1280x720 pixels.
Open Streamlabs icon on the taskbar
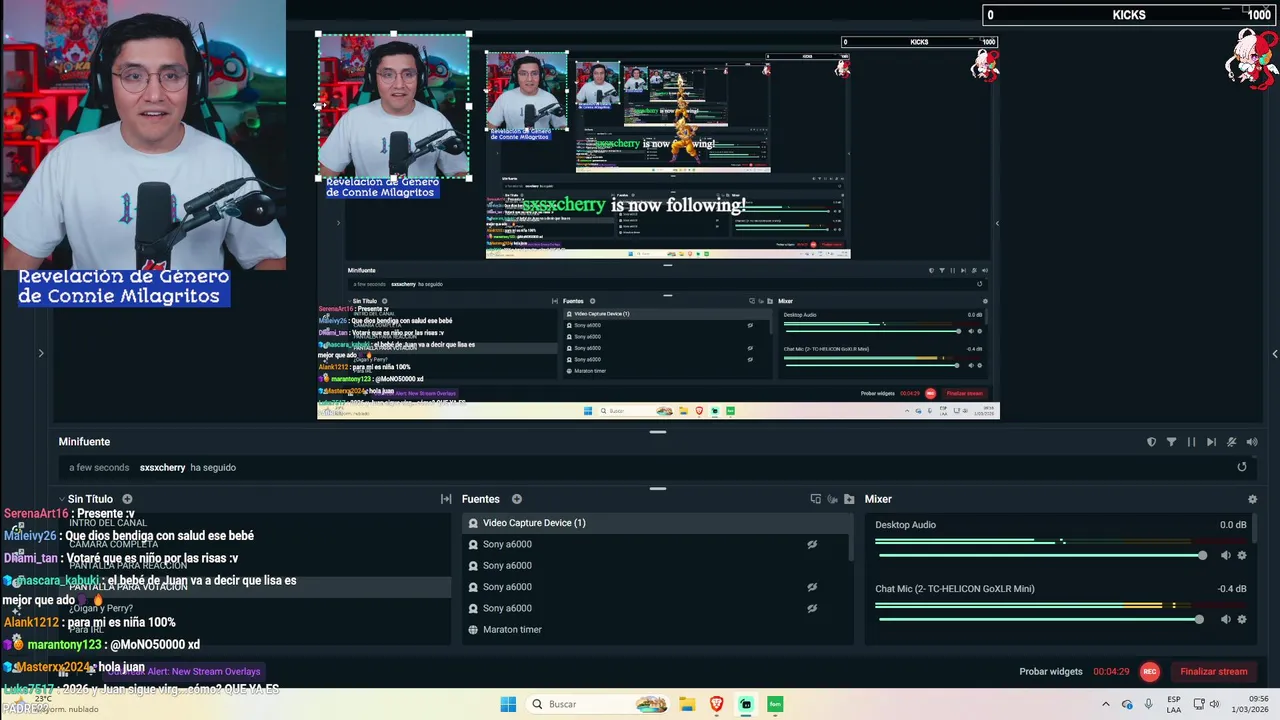[x=746, y=704]
